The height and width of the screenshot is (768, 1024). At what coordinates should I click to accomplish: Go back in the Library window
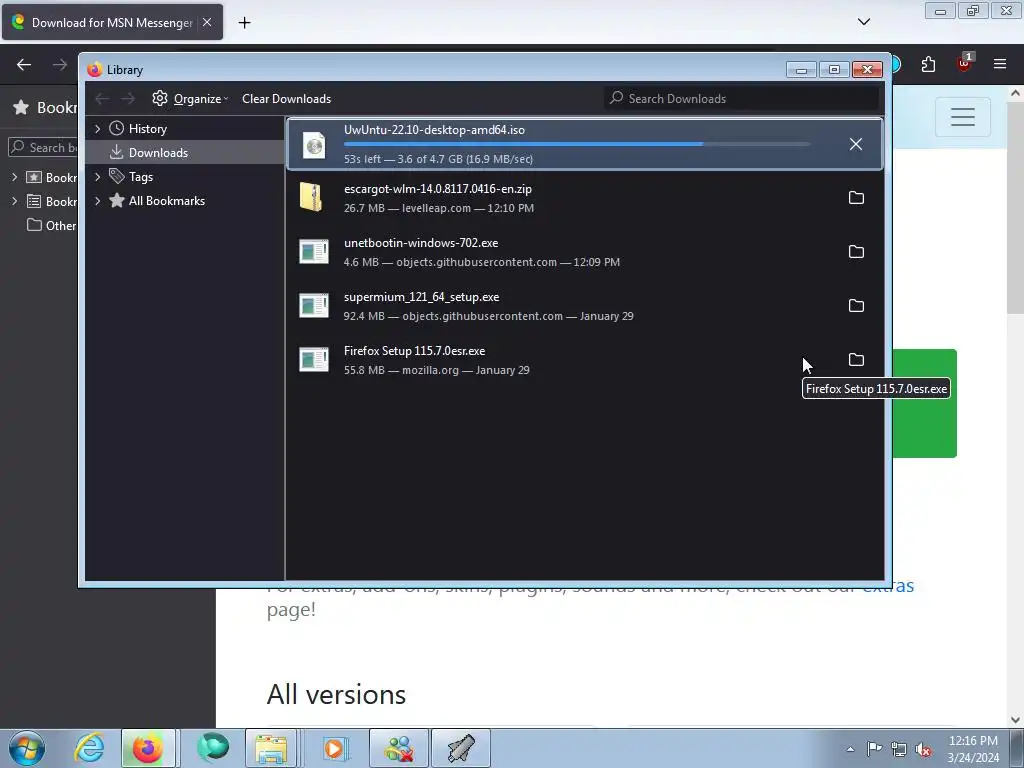pyautogui.click(x=102, y=99)
